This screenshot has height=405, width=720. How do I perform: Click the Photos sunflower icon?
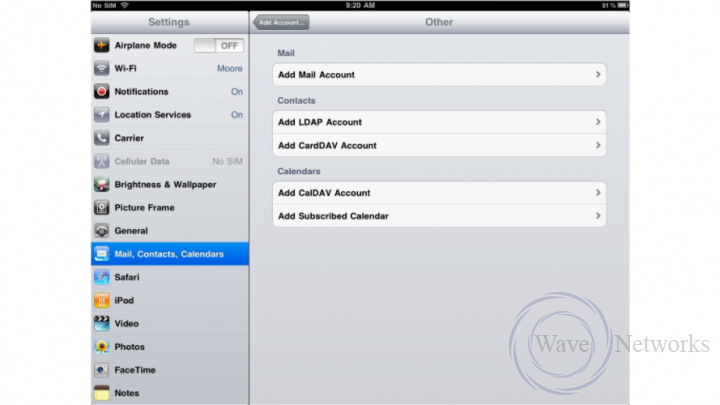101,347
